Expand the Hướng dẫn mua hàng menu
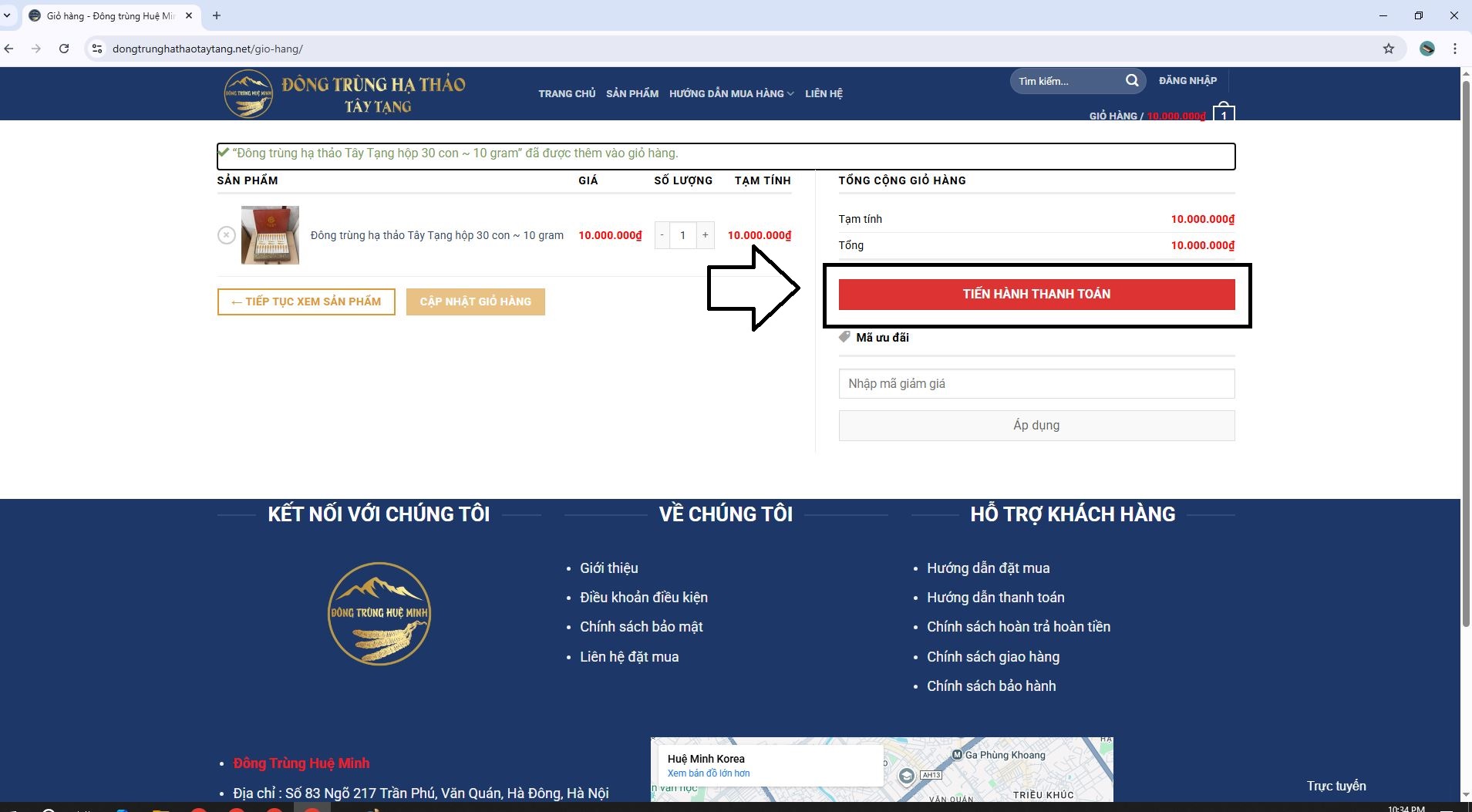This screenshot has width=1472, height=812. pos(731,93)
